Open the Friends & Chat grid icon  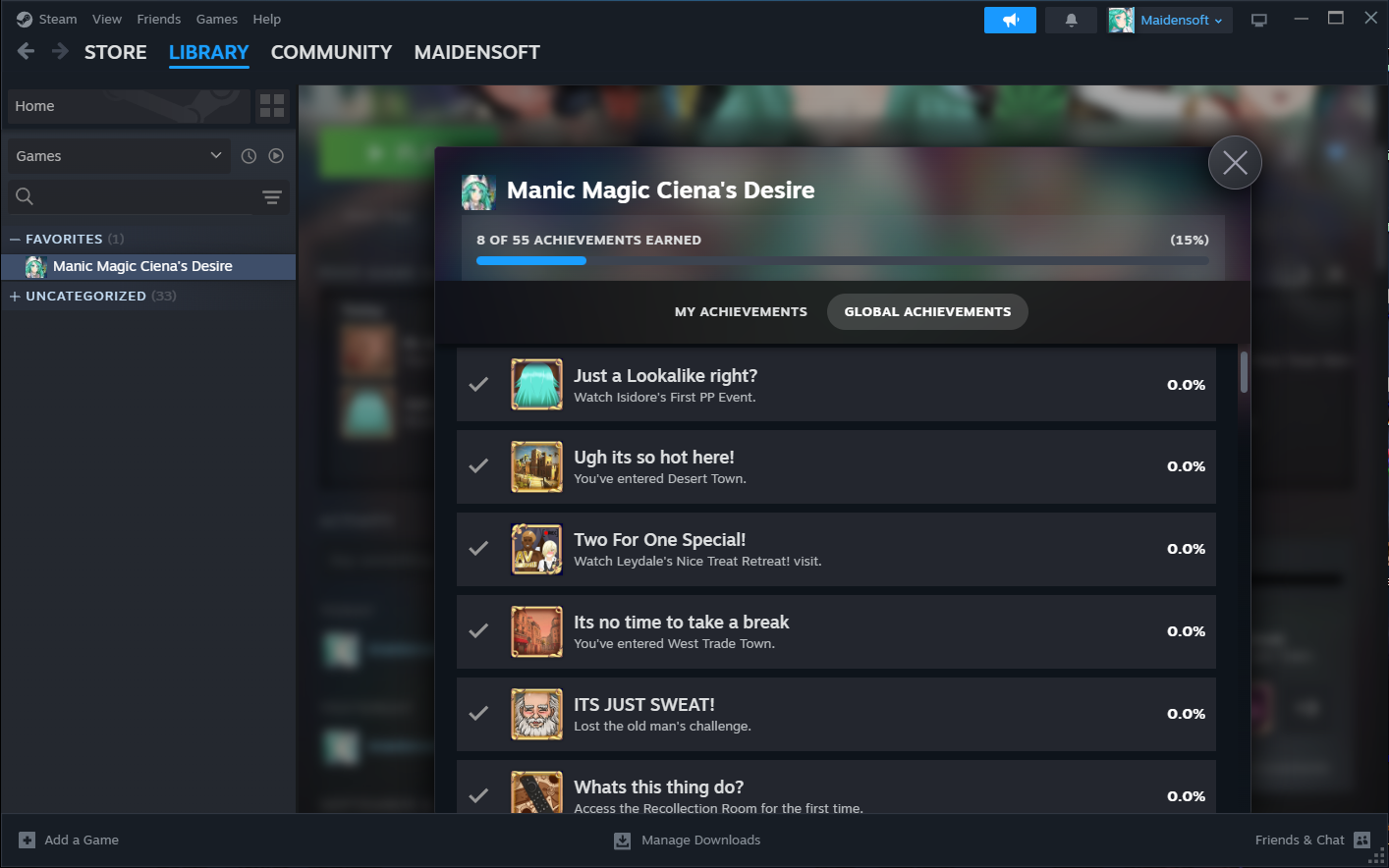pyautogui.click(x=1361, y=840)
